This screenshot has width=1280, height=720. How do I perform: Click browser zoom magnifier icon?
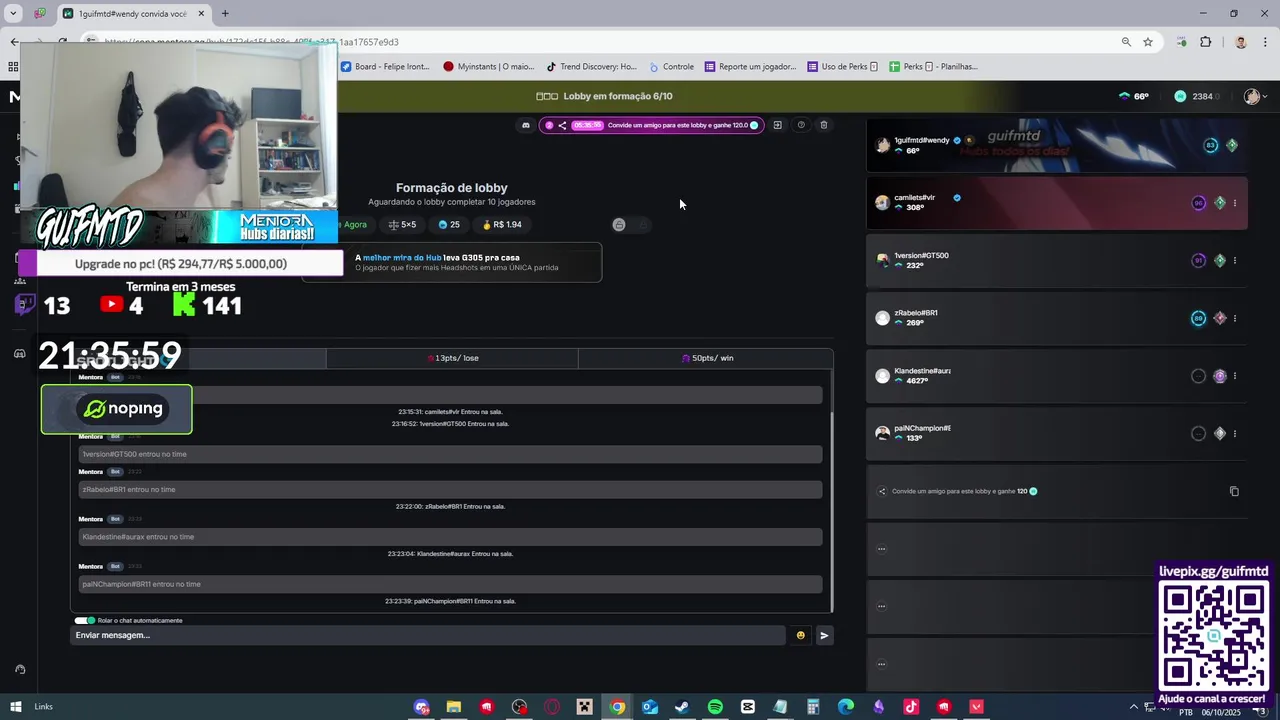click(x=1126, y=42)
